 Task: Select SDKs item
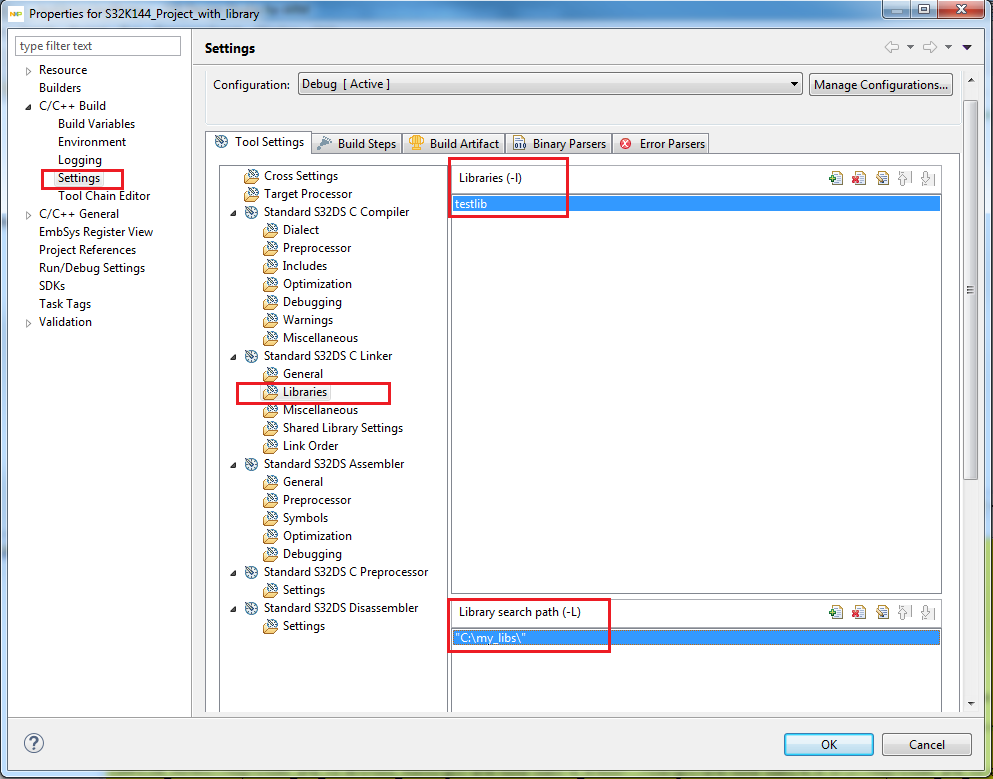tap(52, 286)
